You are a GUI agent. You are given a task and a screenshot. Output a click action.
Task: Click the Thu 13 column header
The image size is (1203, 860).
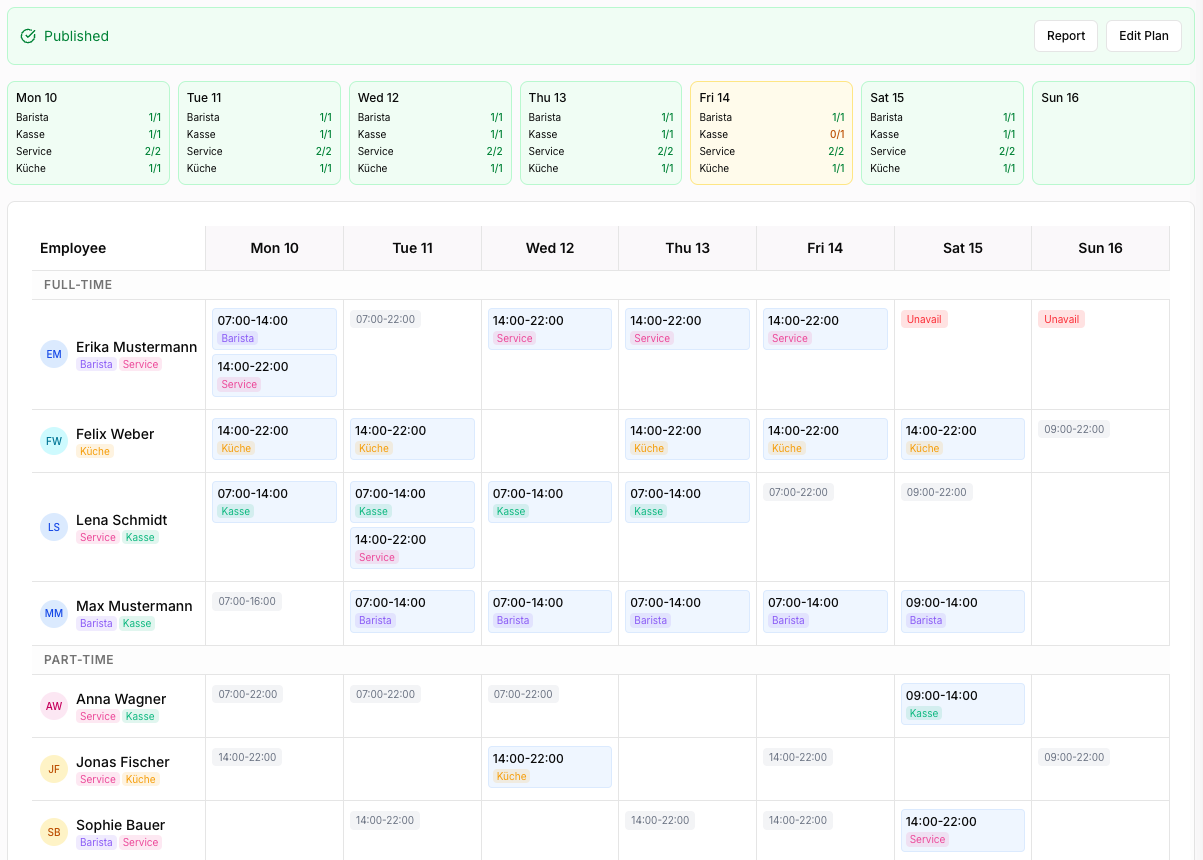[x=688, y=248]
